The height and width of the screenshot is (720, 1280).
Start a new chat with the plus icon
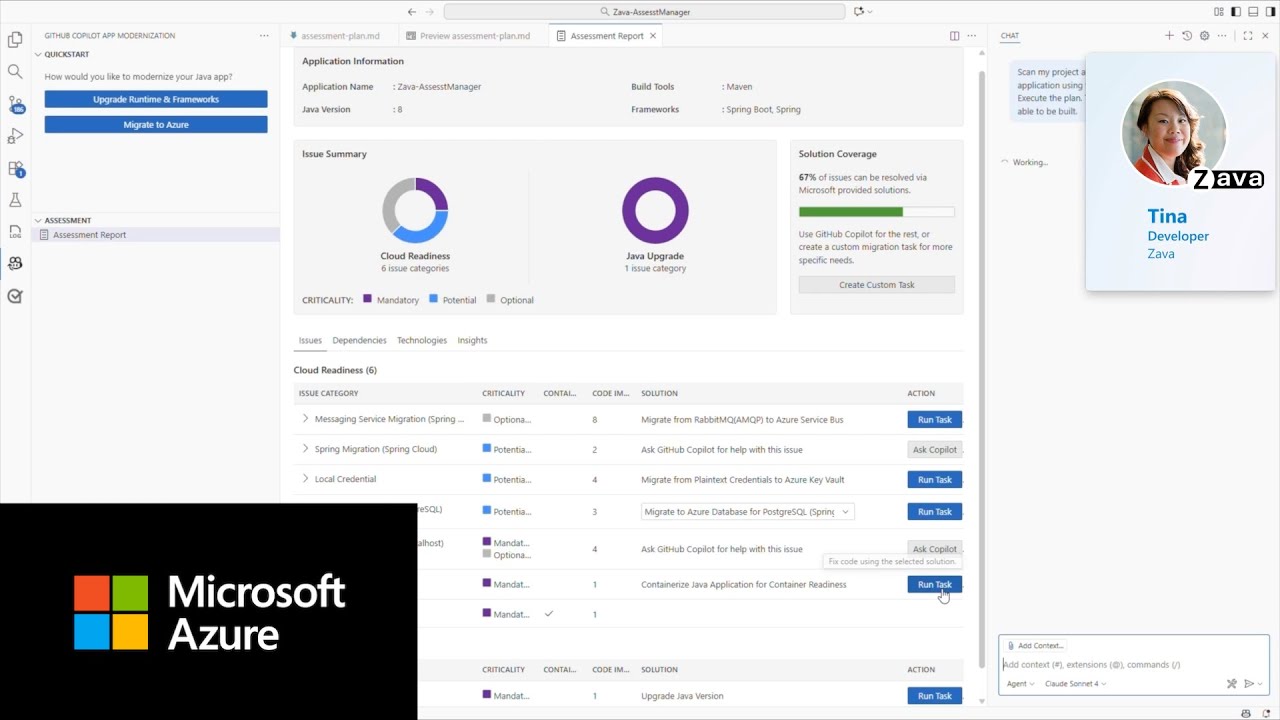[1169, 36]
